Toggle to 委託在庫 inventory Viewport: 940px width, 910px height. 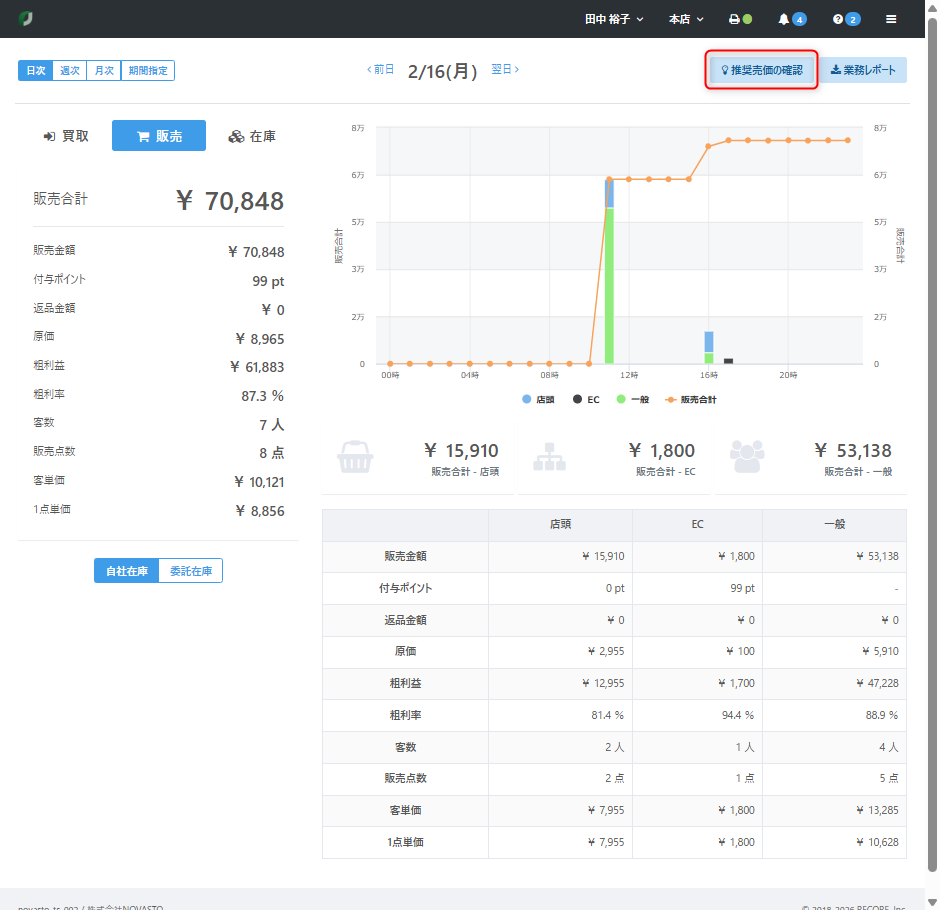(191, 571)
